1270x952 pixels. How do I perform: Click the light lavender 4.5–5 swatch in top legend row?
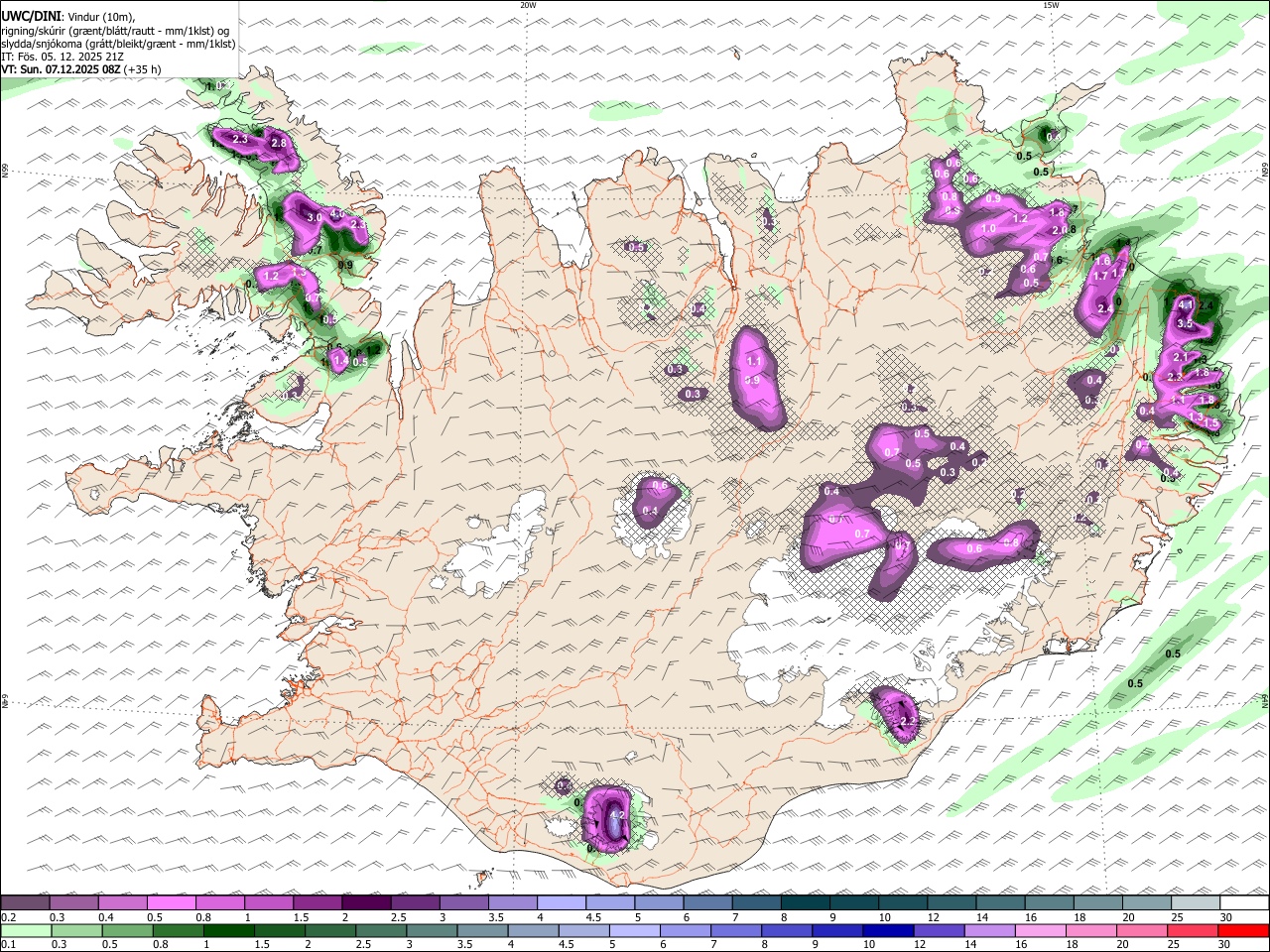pyautogui.click(x=609, y=903)
